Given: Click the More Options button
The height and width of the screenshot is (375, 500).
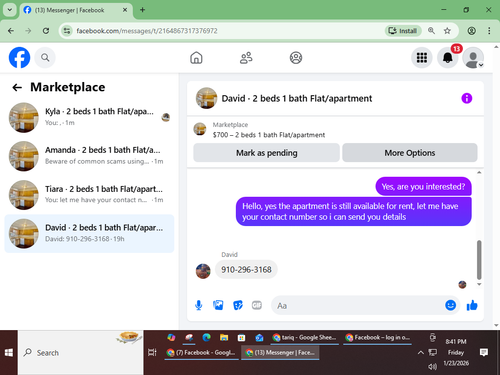Looking at the screenshot, I should [410, 153].
